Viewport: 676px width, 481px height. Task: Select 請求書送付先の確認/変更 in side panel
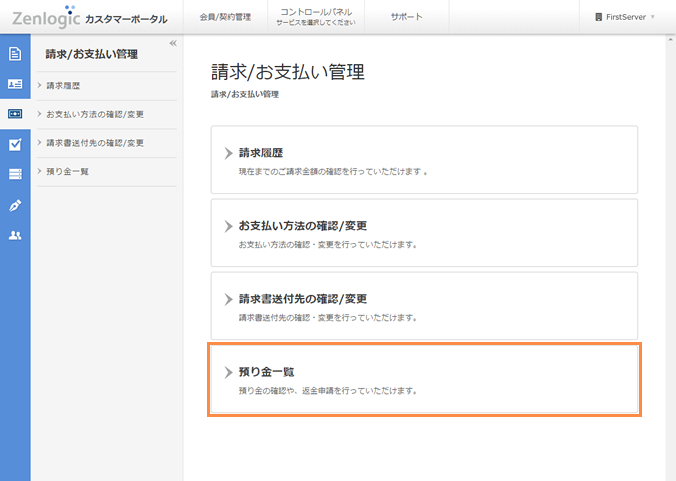[x=95, y=143]
